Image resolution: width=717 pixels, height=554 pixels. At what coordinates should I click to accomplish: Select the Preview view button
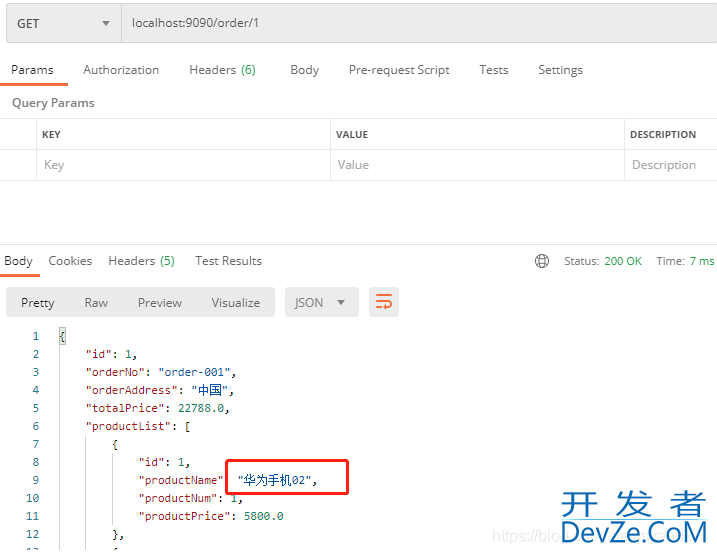(160, 303)
